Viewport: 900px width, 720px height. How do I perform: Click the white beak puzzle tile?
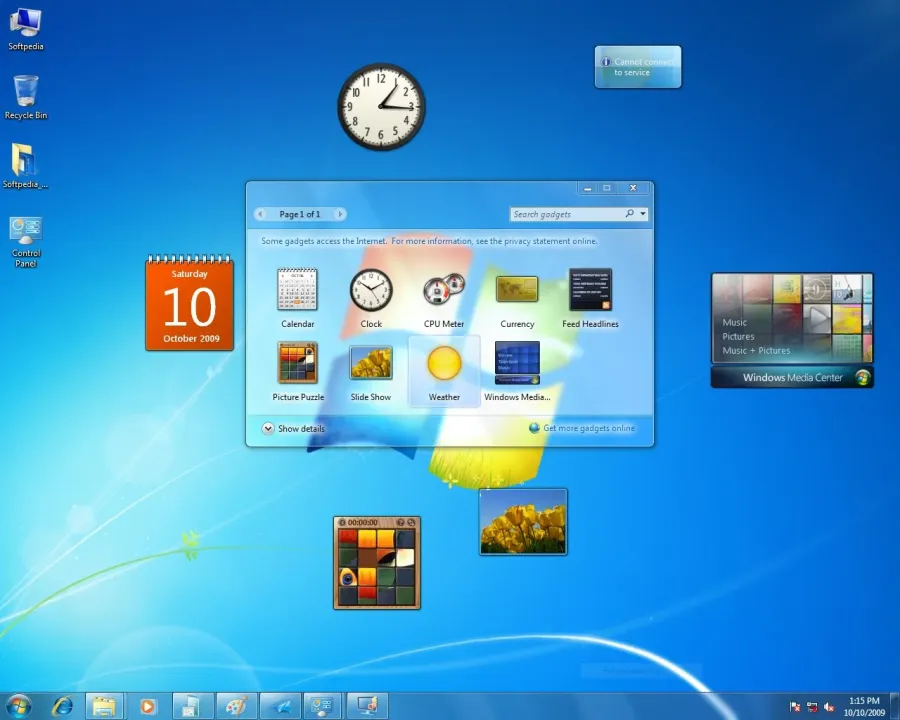point(405,558)
